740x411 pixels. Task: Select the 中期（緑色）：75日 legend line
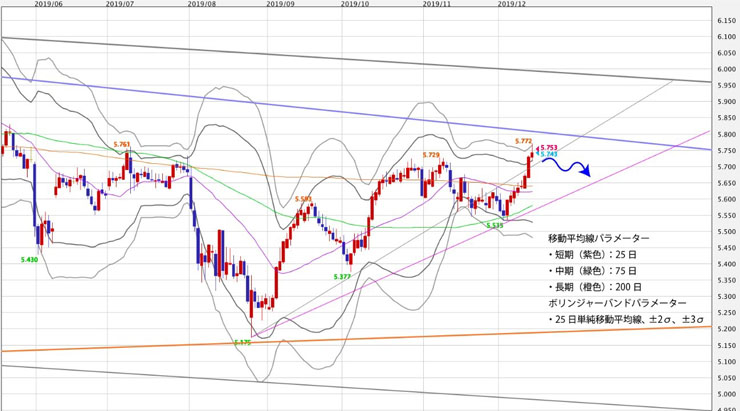[x=593, y=271]
